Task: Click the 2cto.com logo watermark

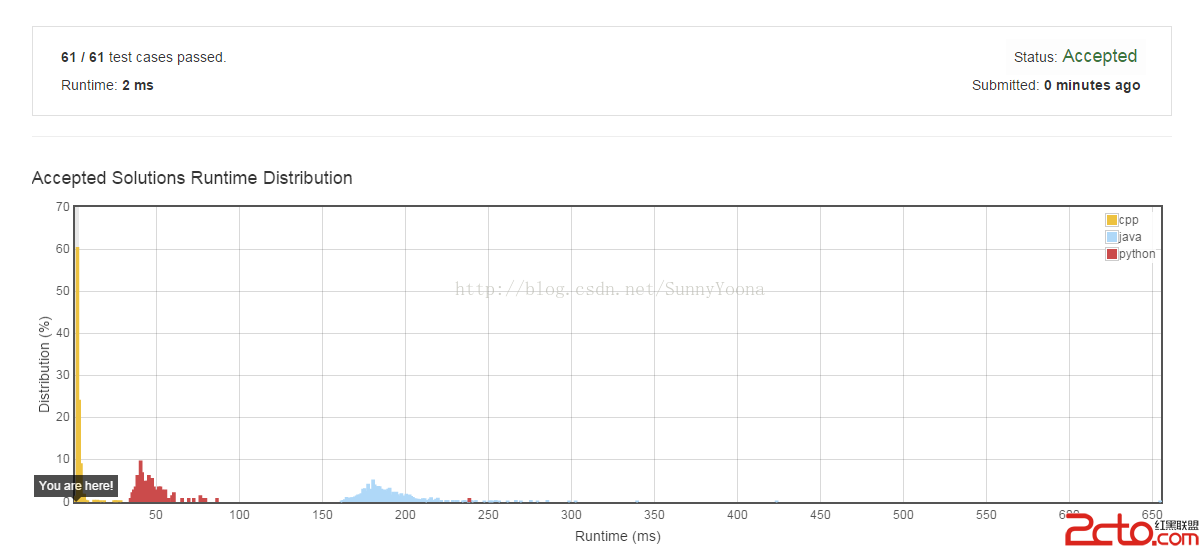Action: click(1131, 531)
